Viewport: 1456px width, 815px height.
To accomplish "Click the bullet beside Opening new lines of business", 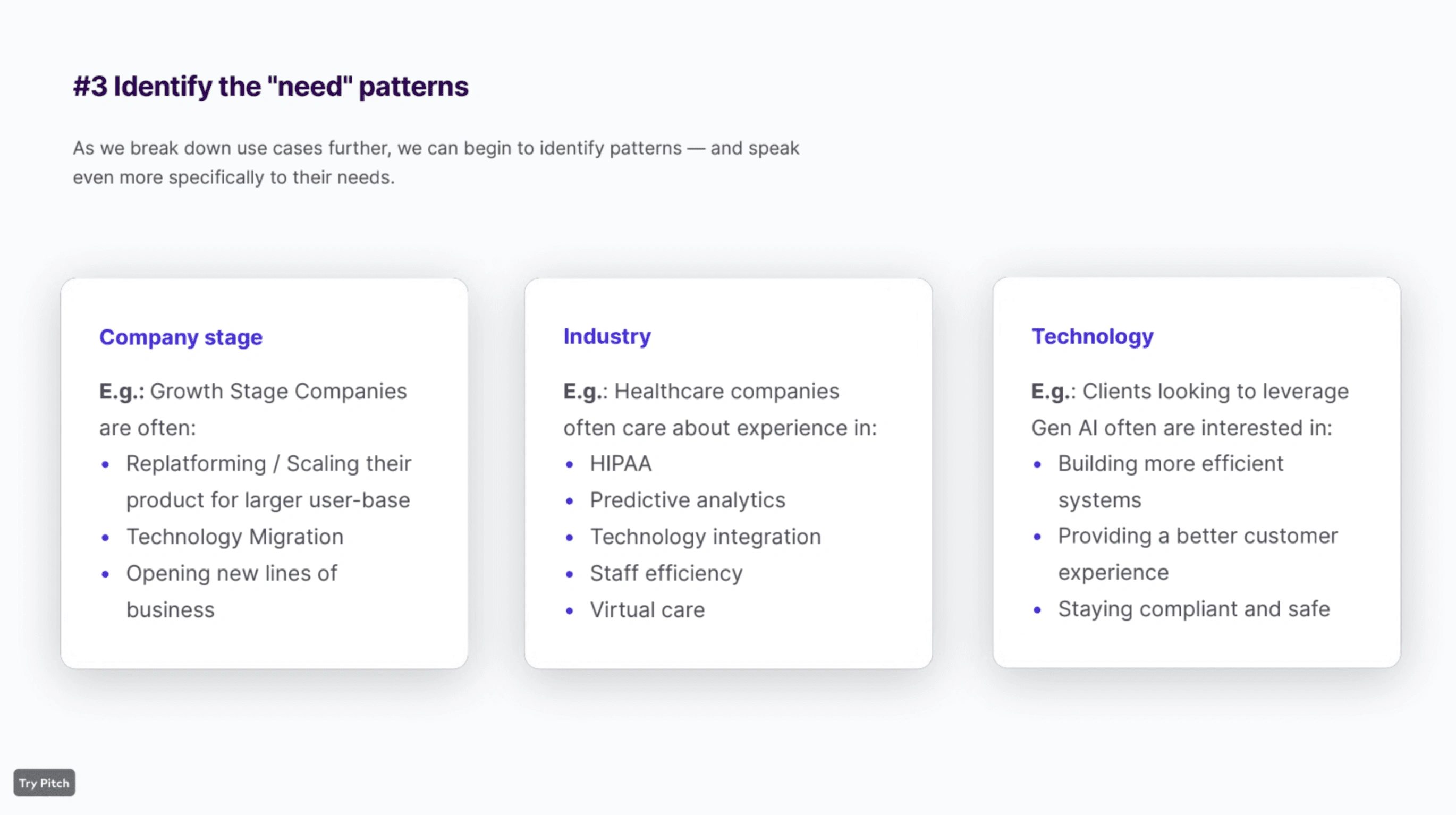I will 105,574.
